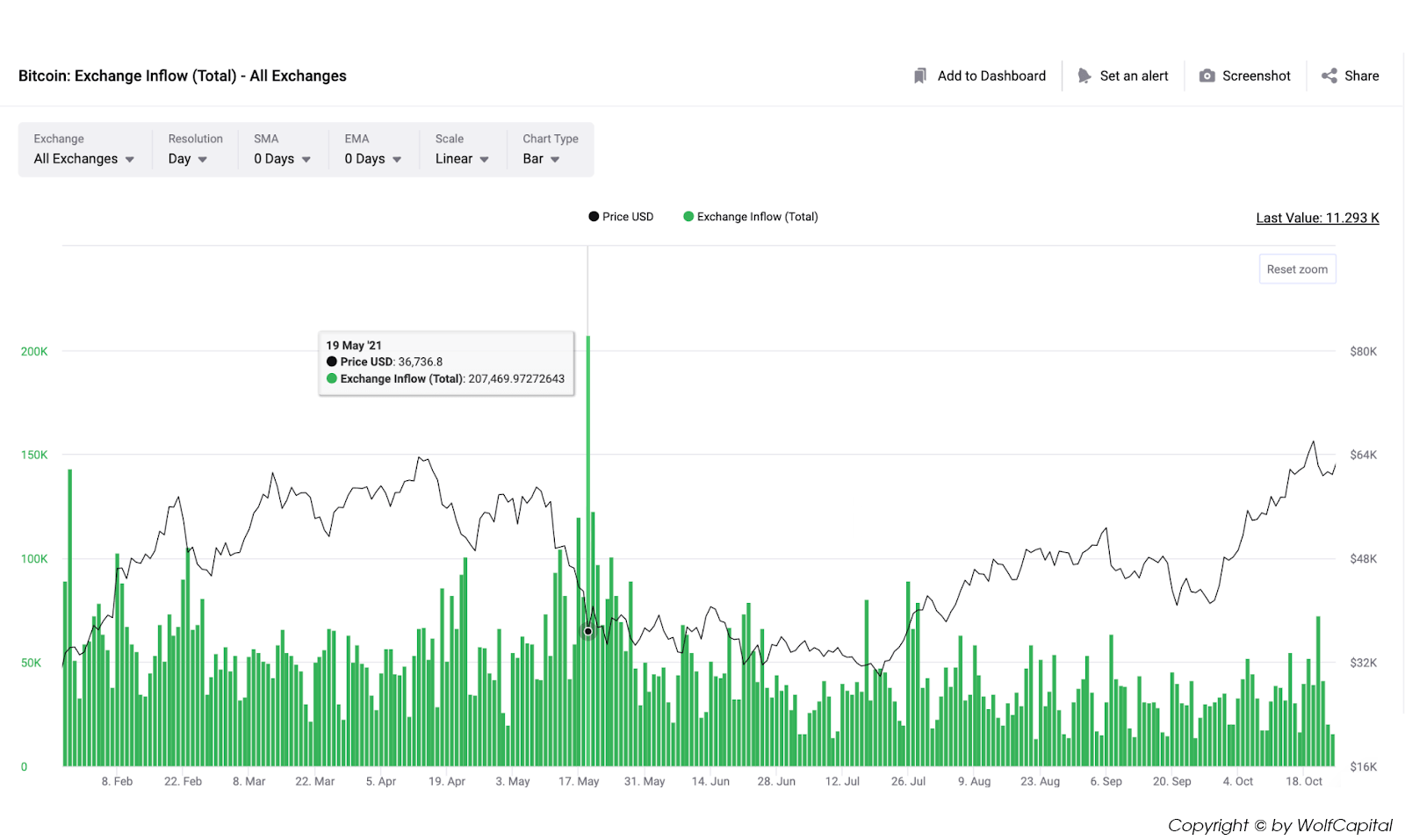The height and width of the screenshot is (840, 1405).
Task: Click the tooltip Exchange Inflow value 207,469.97272643
Action: pyautogui.click(x=516, y=379)
